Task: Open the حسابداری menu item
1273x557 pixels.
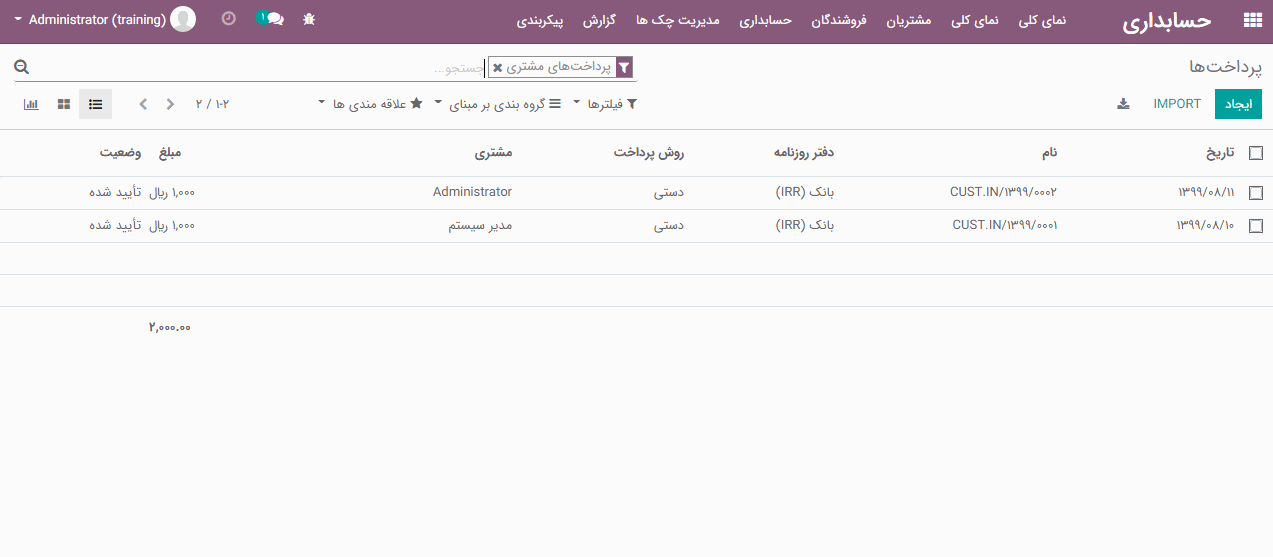Action: [x=766, y=20]
